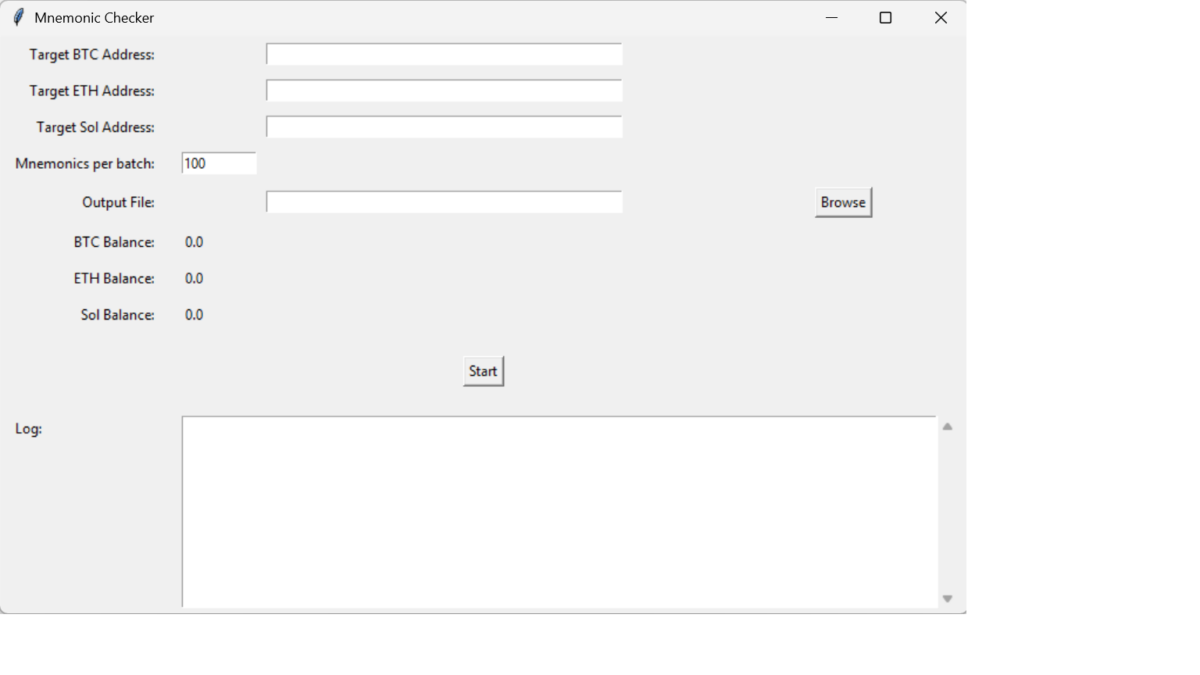This screenshot has height=675, width=1200.
Task: Click in the Target BTC Address field
Action: (444, 54)
